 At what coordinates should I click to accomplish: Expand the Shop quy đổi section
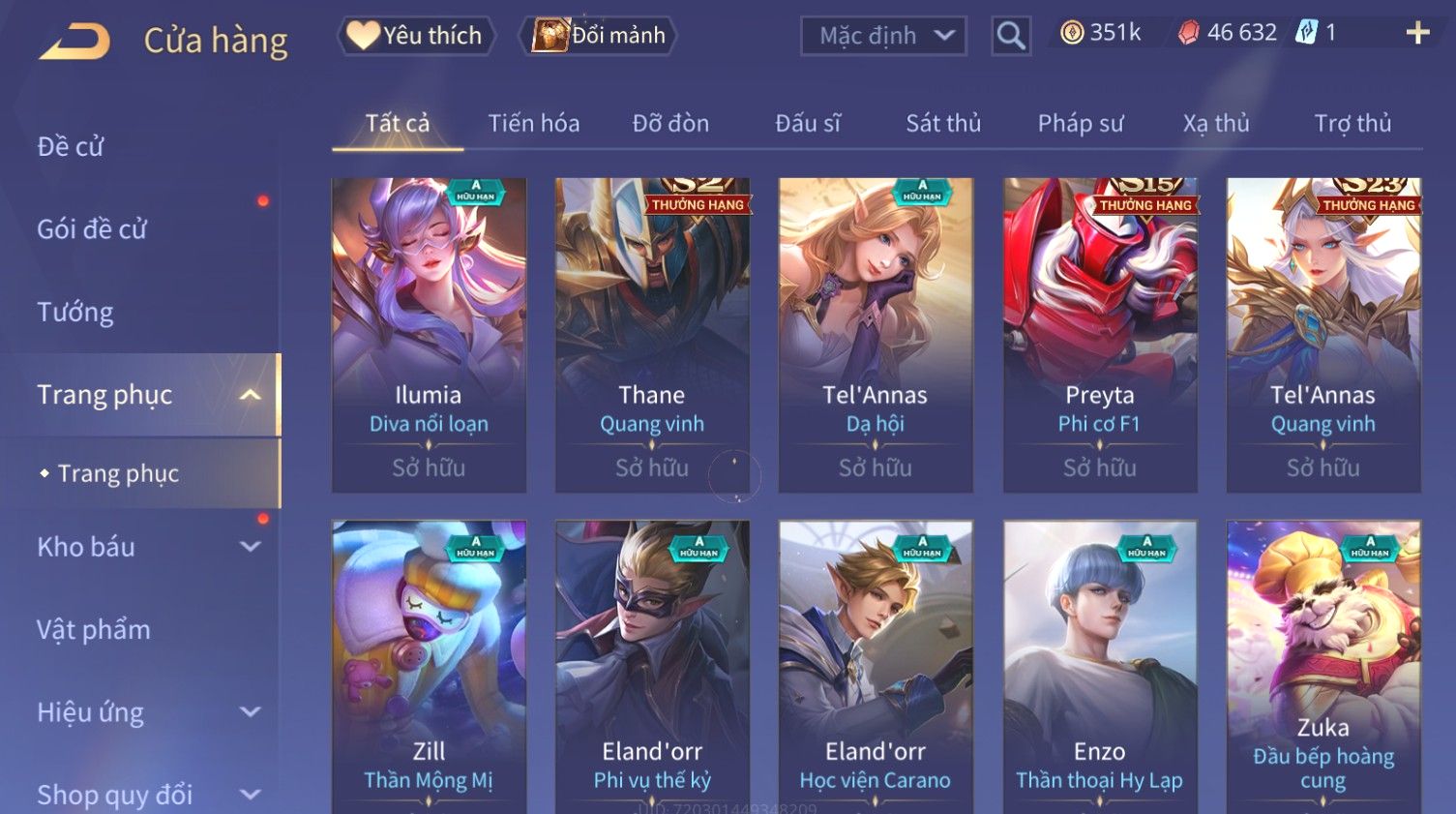click(x=250, y=795)
